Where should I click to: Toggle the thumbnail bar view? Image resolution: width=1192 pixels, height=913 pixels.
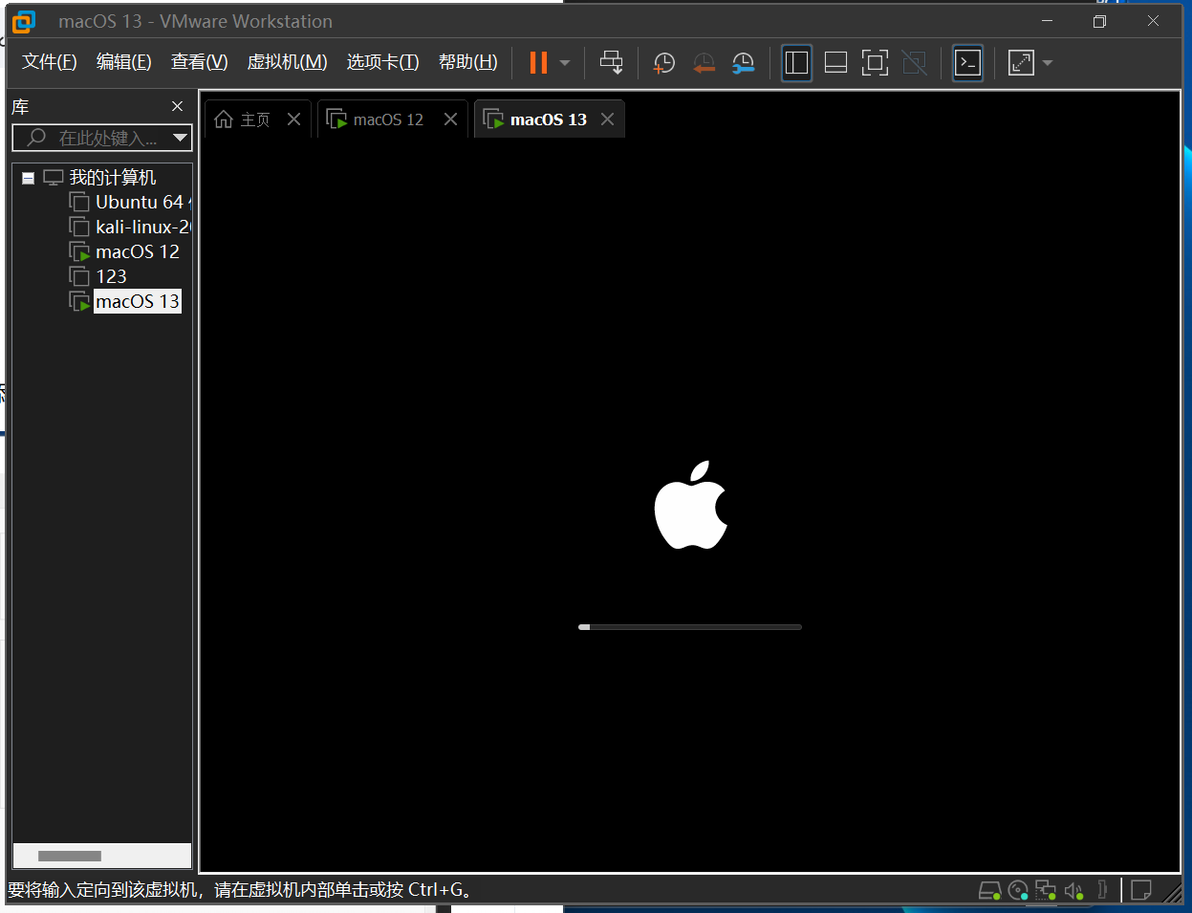point(835,62)
